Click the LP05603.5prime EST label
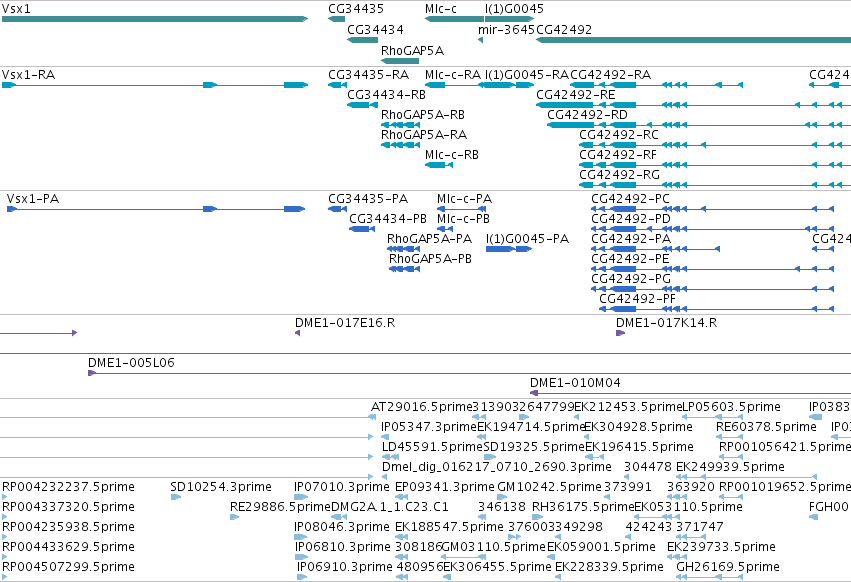Image resolution: width=851 pixels, height=582 pixels. pos(731,407)
